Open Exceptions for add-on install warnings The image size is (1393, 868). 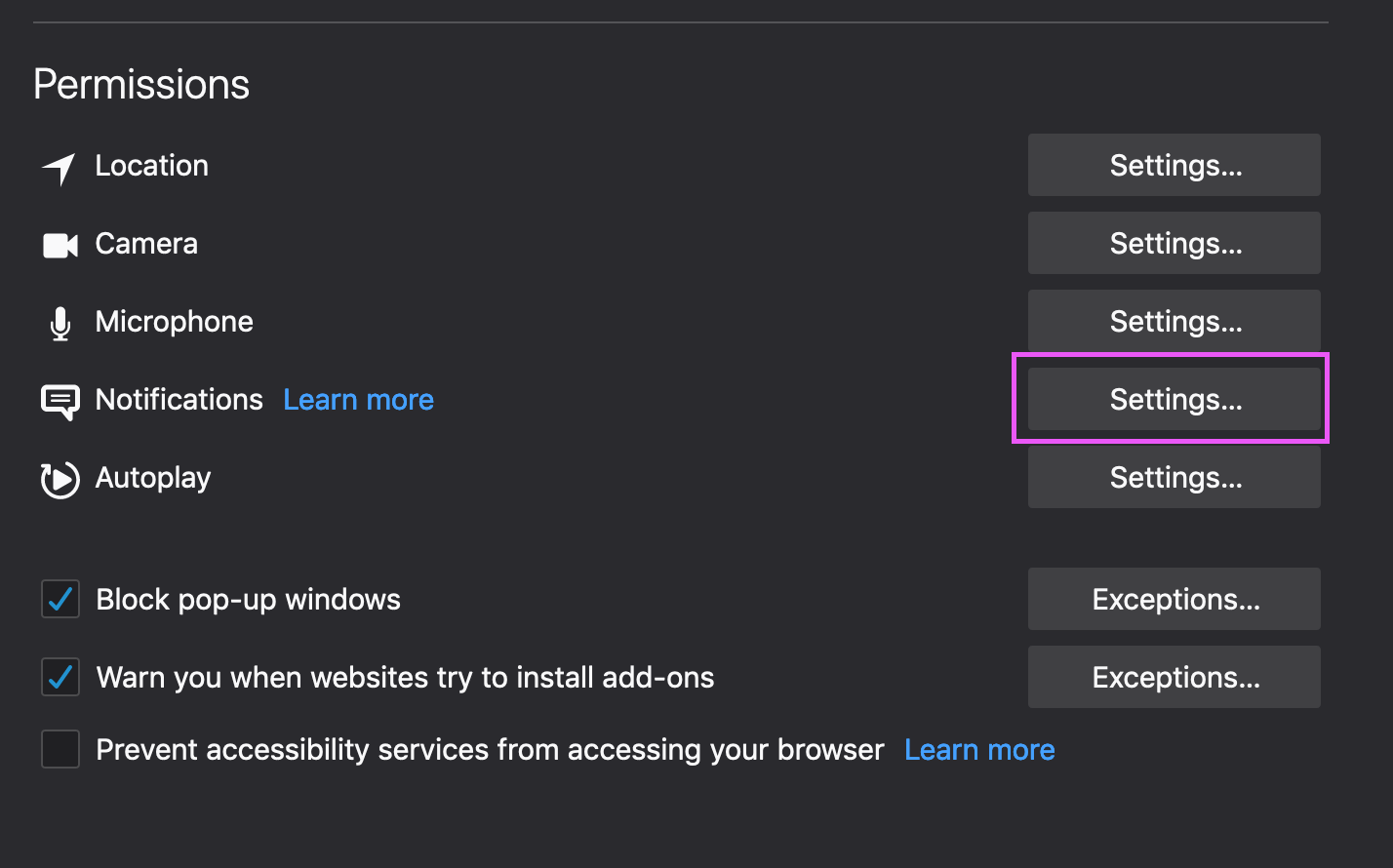click(1174, 677)
